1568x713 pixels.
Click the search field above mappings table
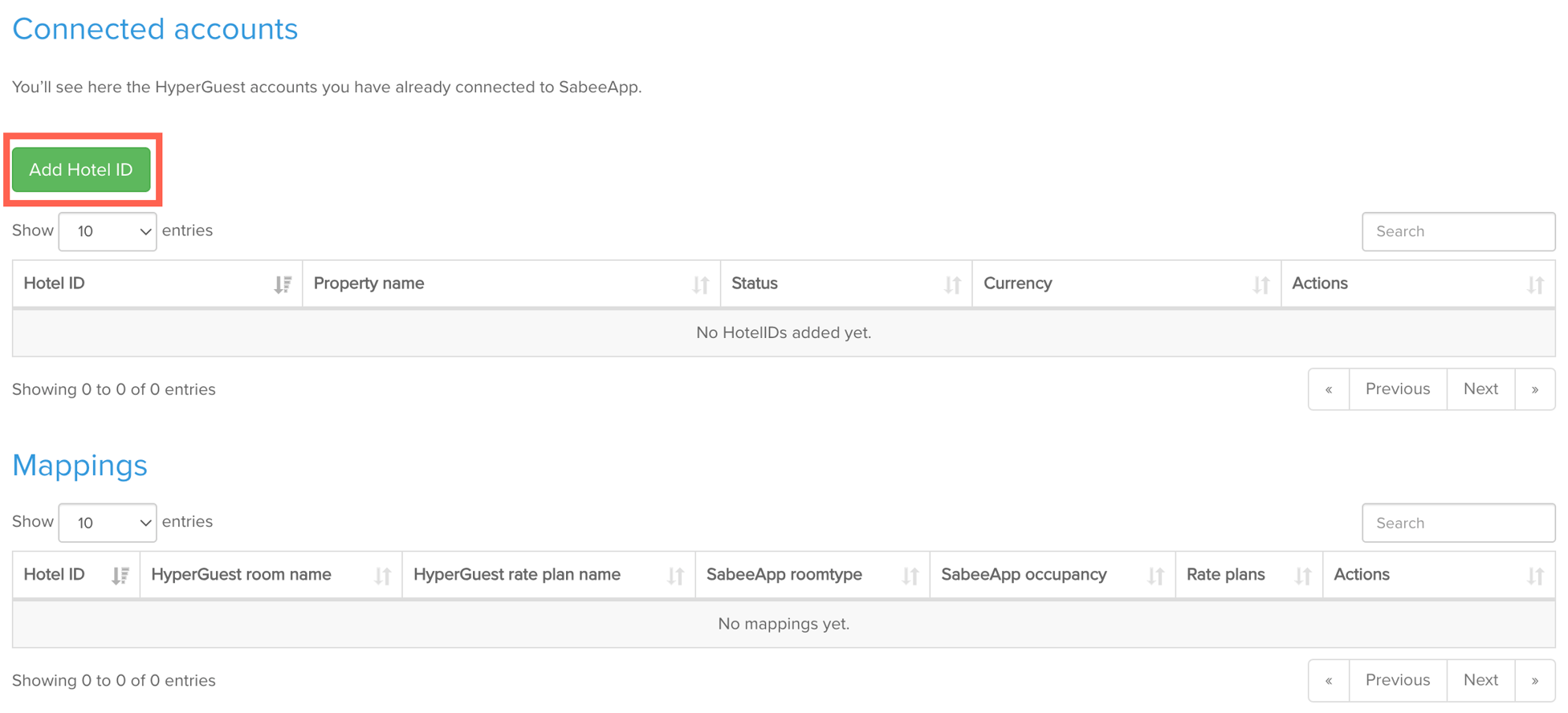click(x=1458, y=523)
